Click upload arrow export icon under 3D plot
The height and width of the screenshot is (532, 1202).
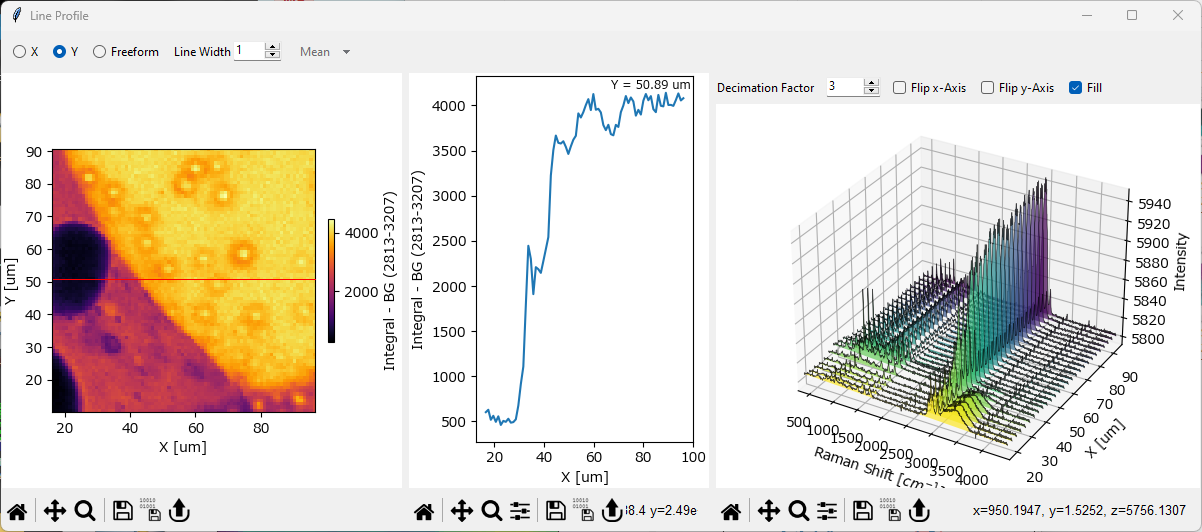coord(919,511)
